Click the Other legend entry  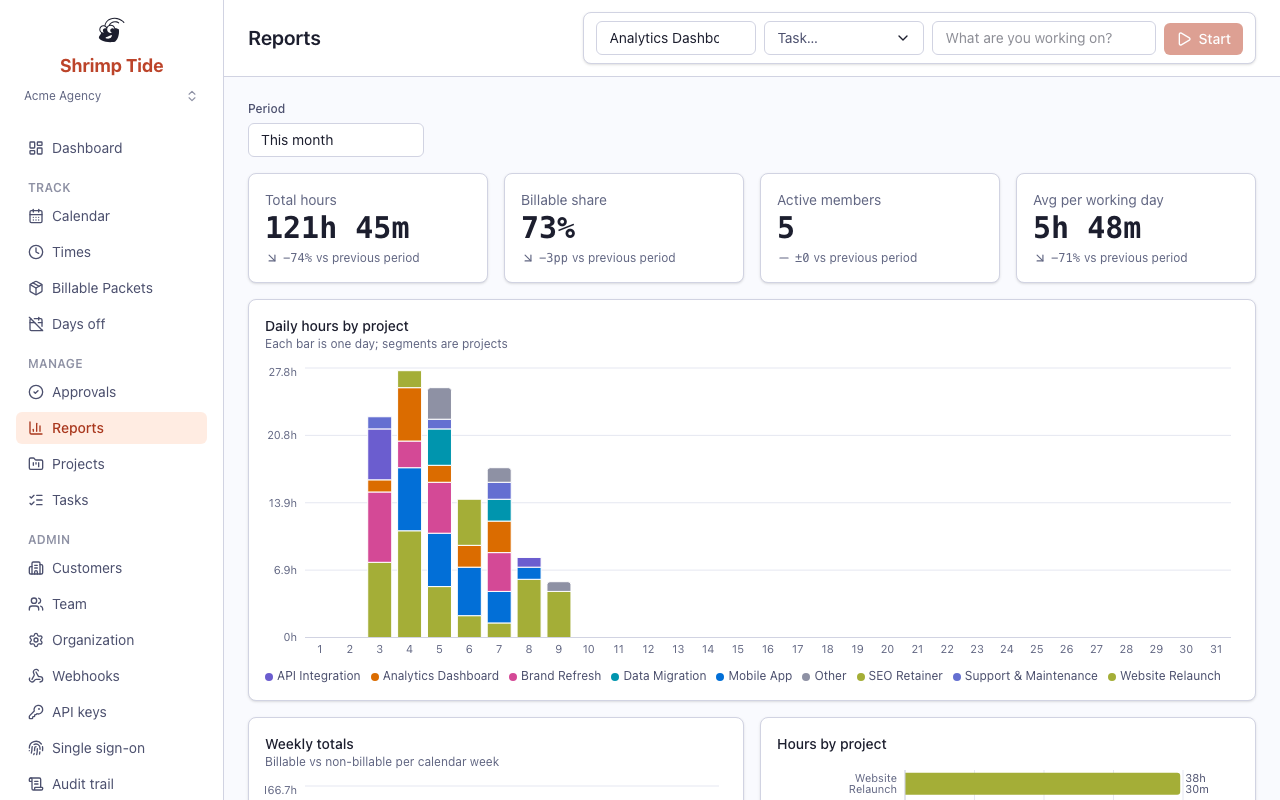click(824, 676)
